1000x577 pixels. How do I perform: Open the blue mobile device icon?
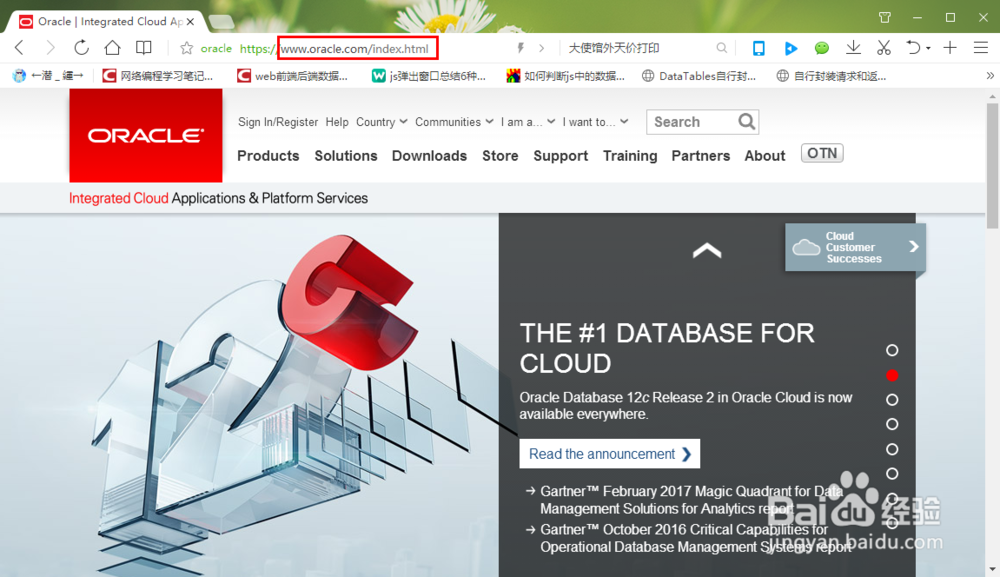(758, 48)
